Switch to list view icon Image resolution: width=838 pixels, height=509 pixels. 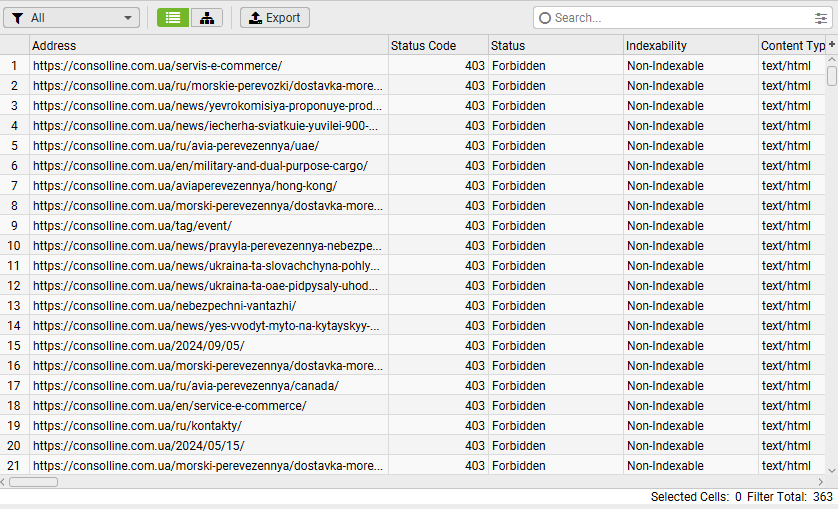(x=173, y=18)
